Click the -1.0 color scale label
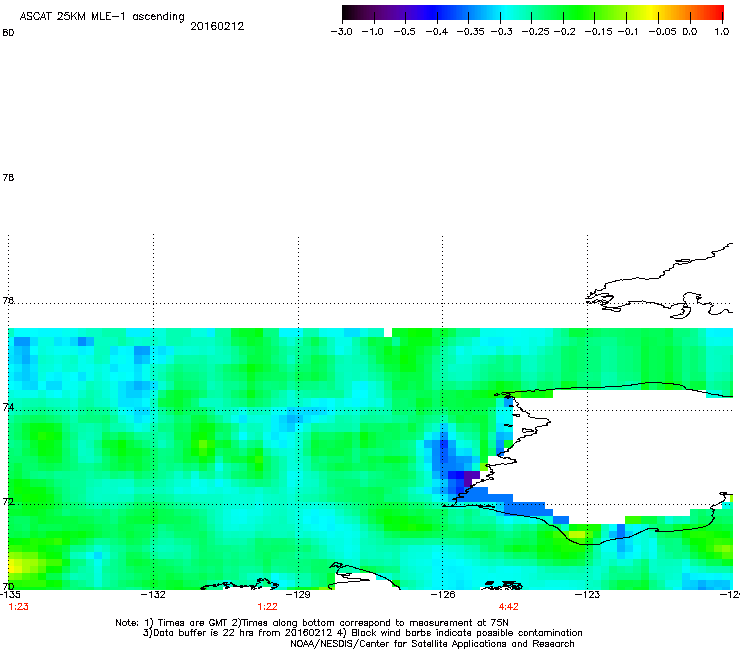The image size is (740, 650). pos(372,32)
